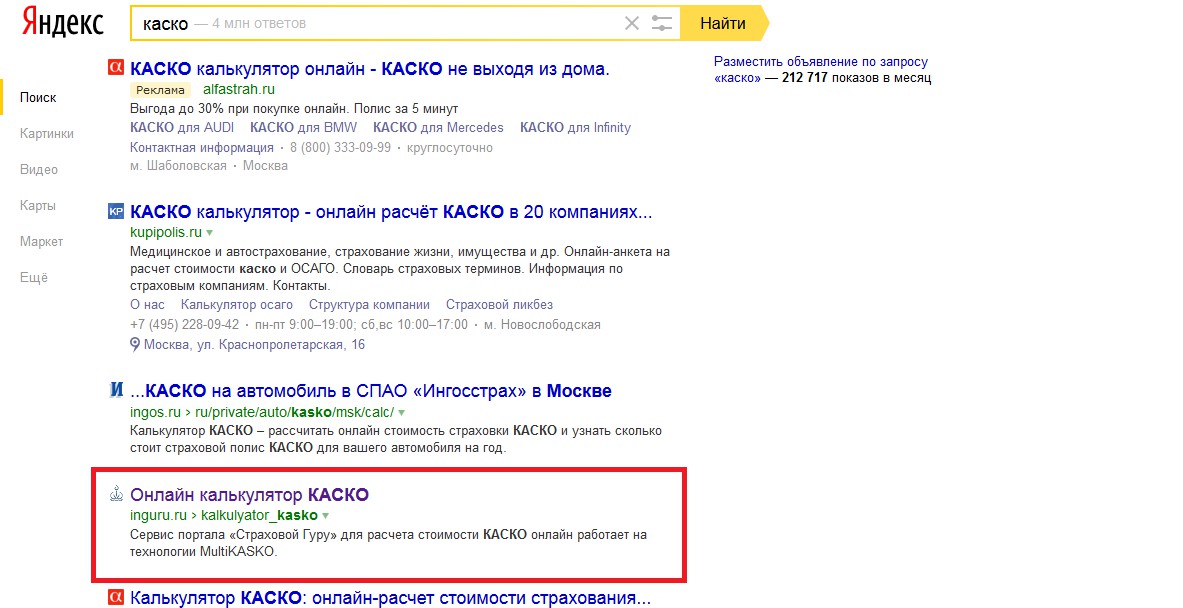Click the 212 717 показов в месяц text
The height and width of the screenshot is (608, 1183).
click(856, 78)
